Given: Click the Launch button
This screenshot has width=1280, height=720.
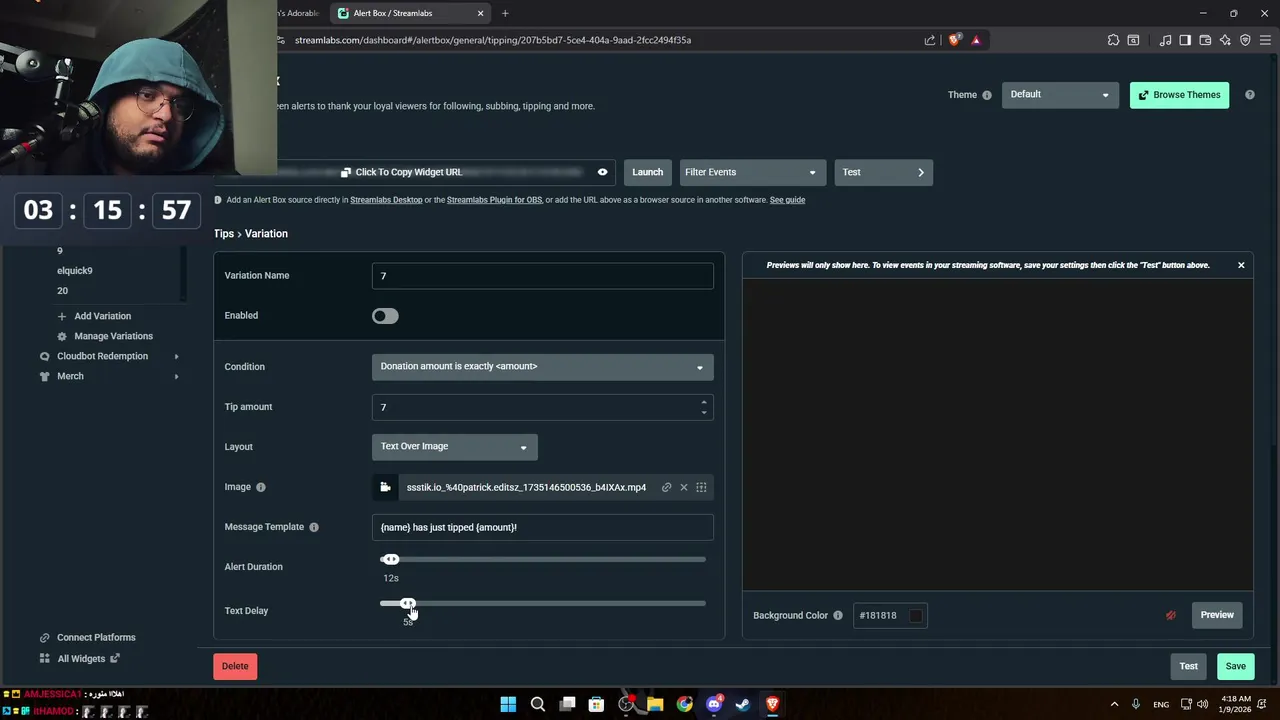Looking at the screenshot, I should 647,172.
